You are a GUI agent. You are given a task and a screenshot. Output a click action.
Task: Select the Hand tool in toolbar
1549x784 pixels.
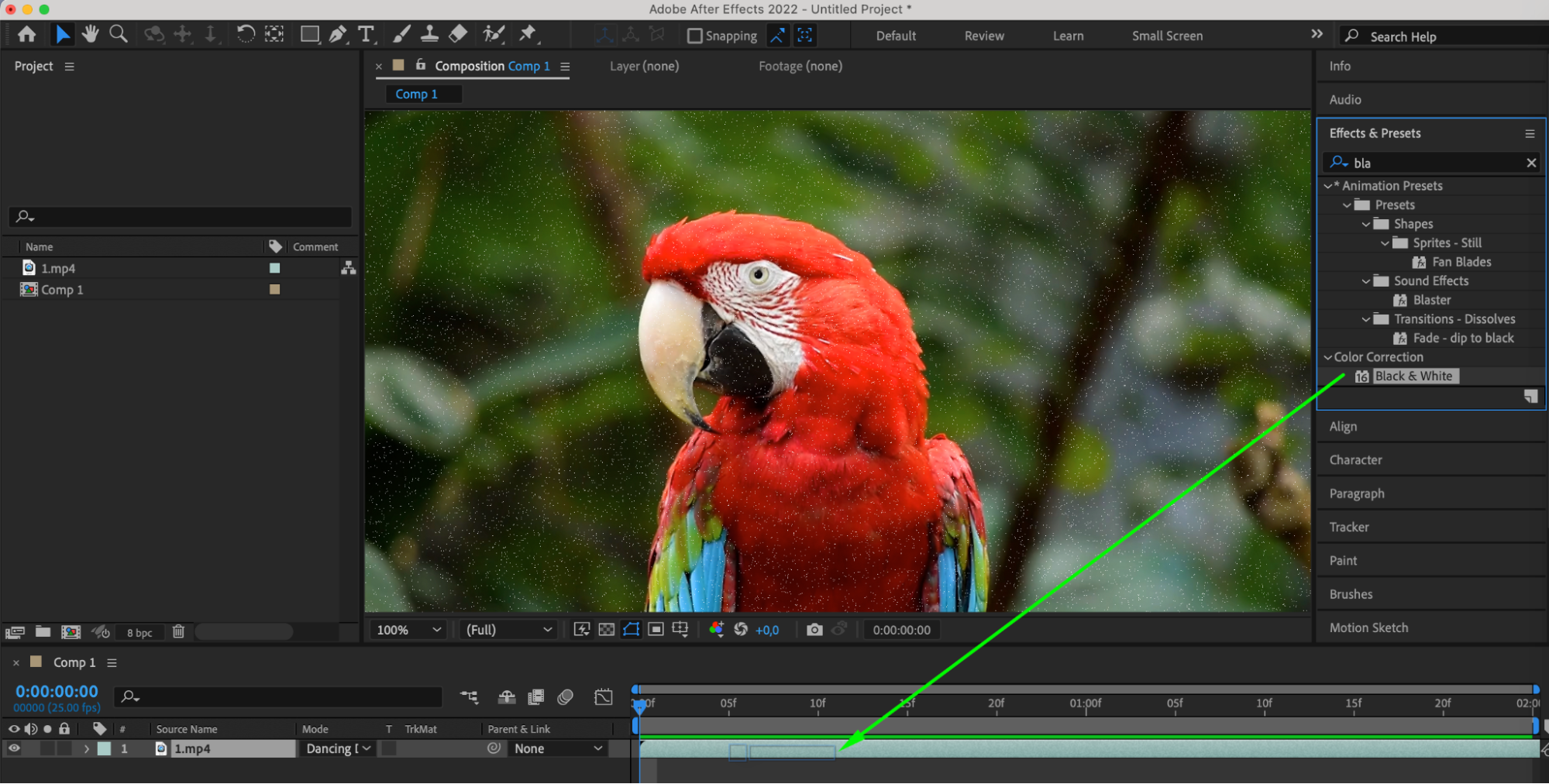(x=91, y=34)
